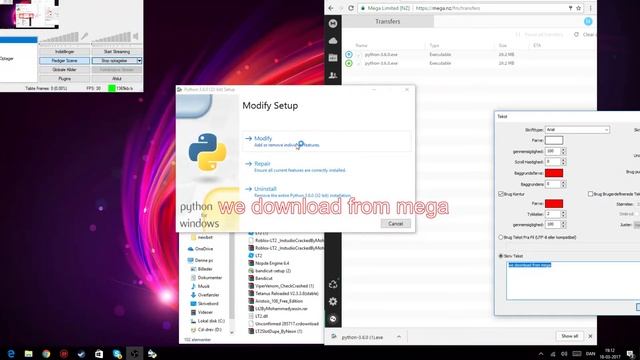
Task: Reload the MEGA page
Action: [x=351, y=8]
